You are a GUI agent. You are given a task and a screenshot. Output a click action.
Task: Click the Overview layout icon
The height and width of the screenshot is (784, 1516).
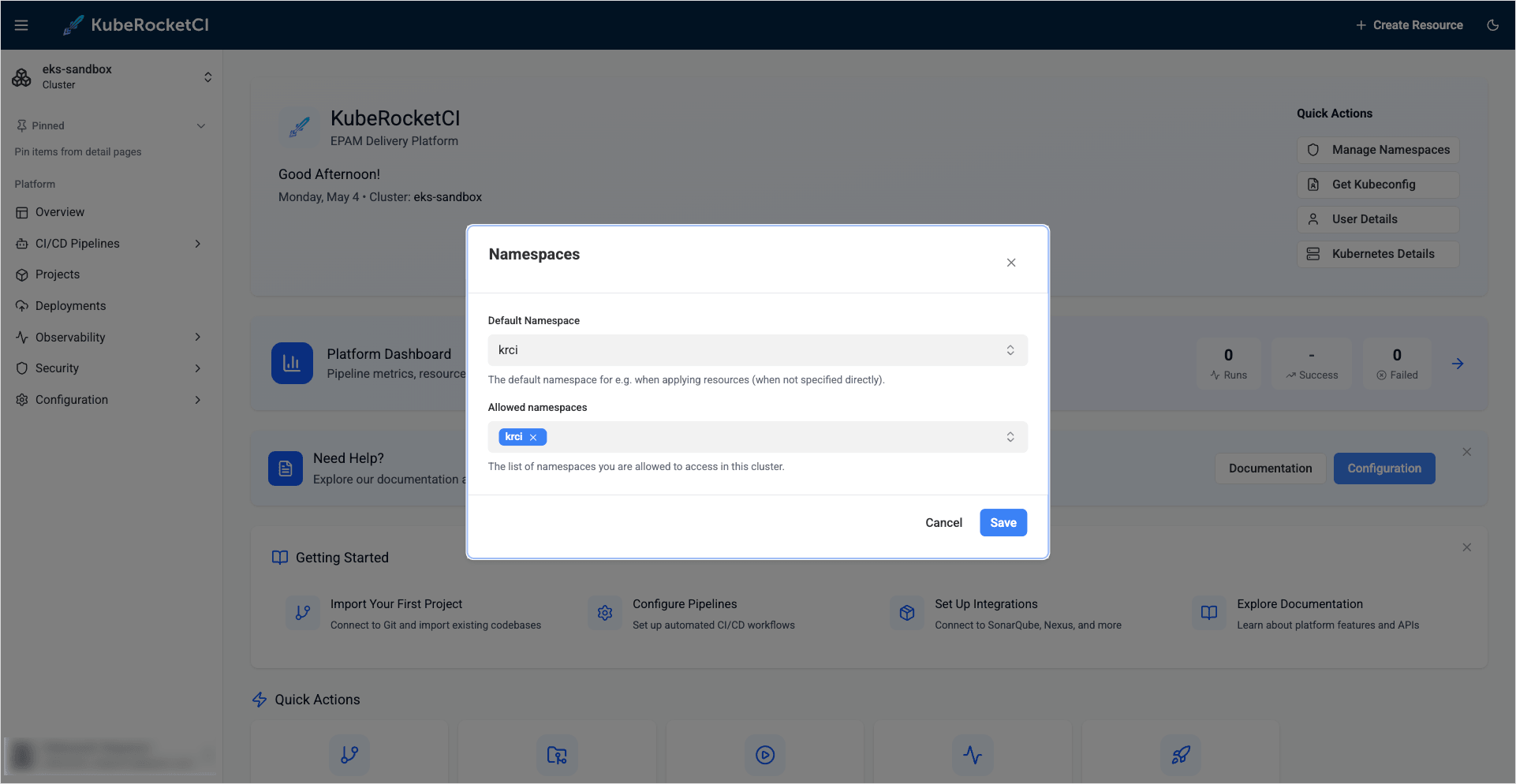(22, 213)
